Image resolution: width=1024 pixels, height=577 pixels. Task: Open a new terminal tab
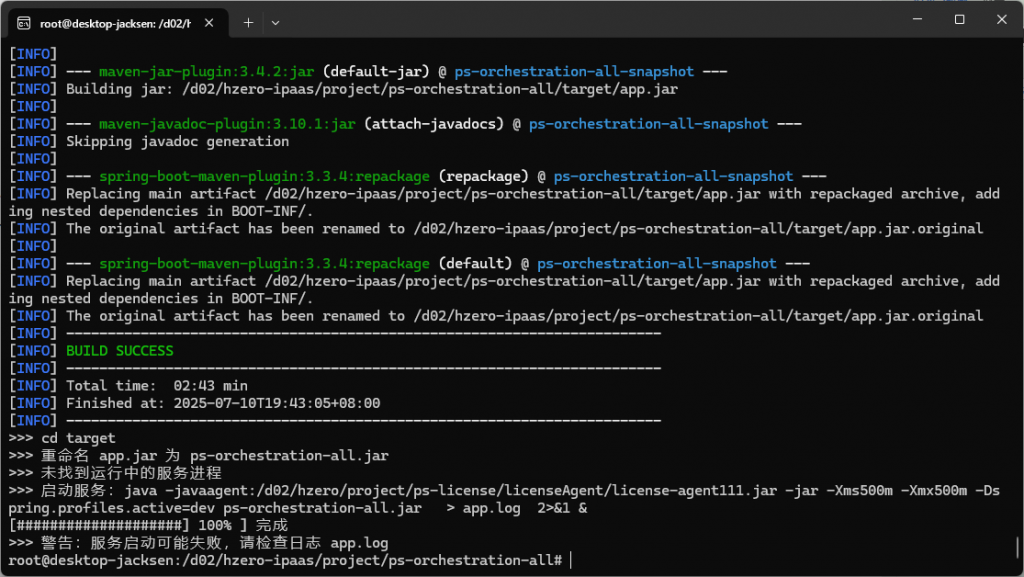[248, 22]
